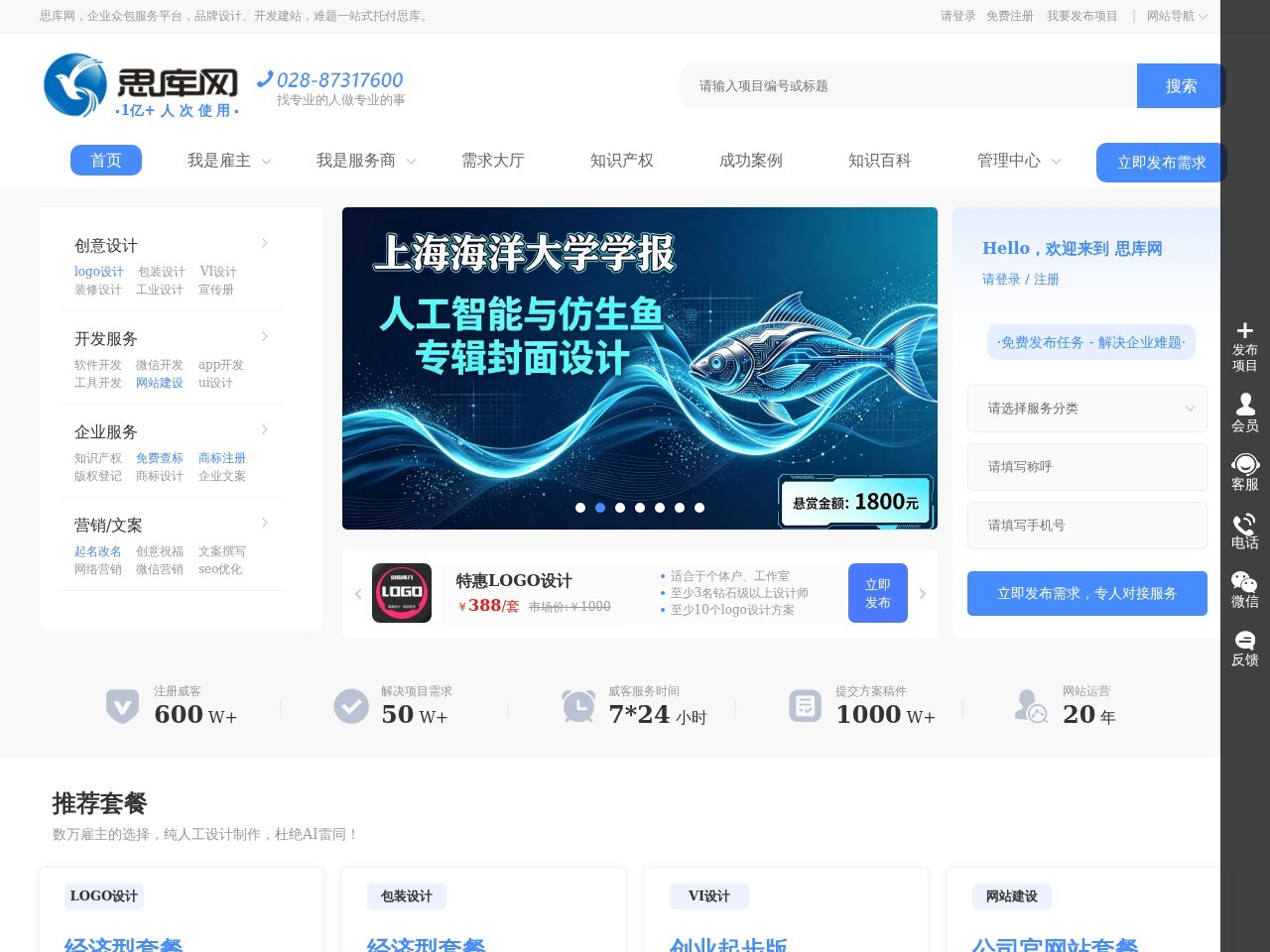The height and width of the screenshot is (952, 1270).
Task: Open the 管理中心 nav dropdown
Action: pos(1018,161)
